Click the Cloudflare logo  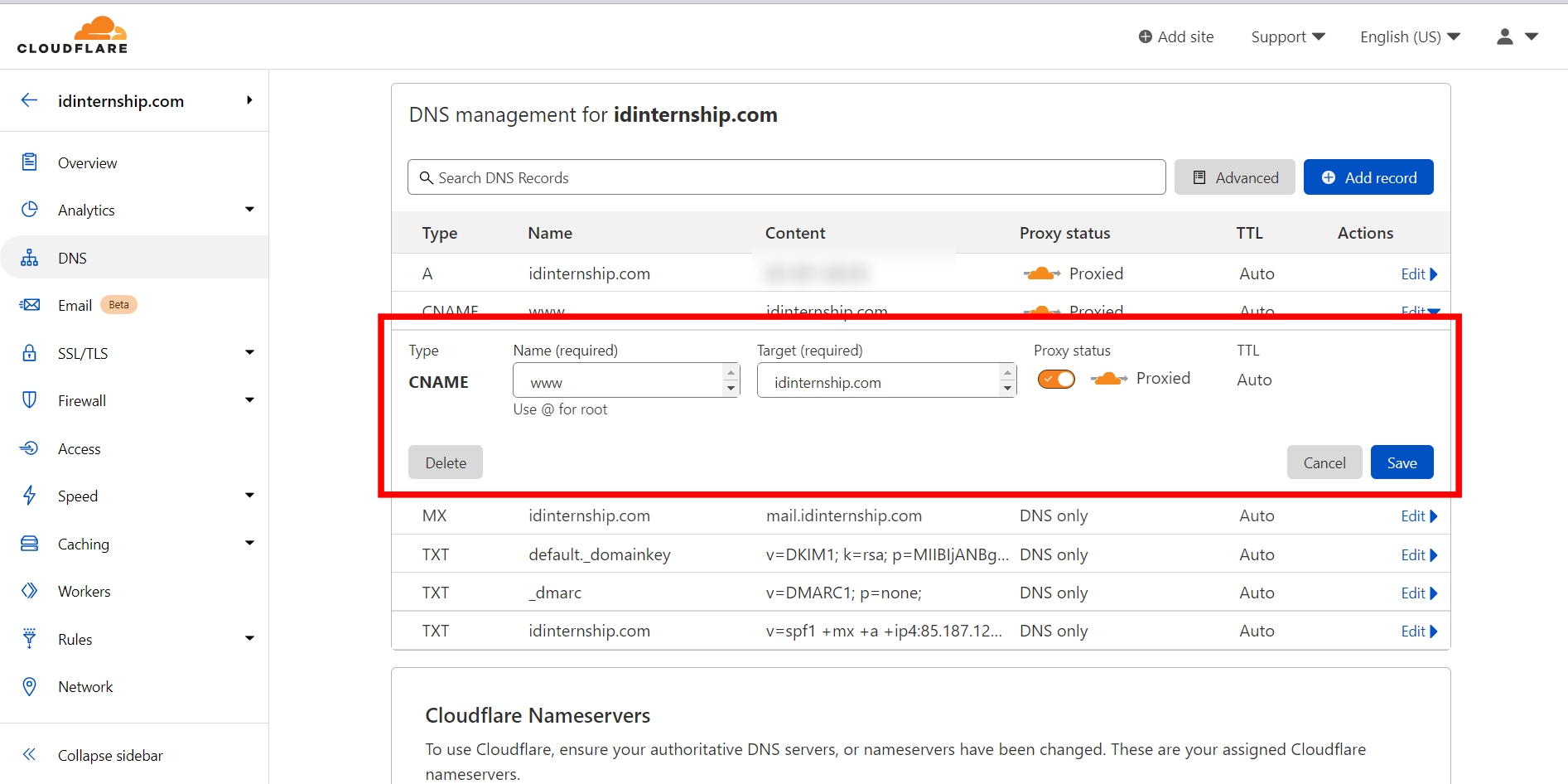73,36
